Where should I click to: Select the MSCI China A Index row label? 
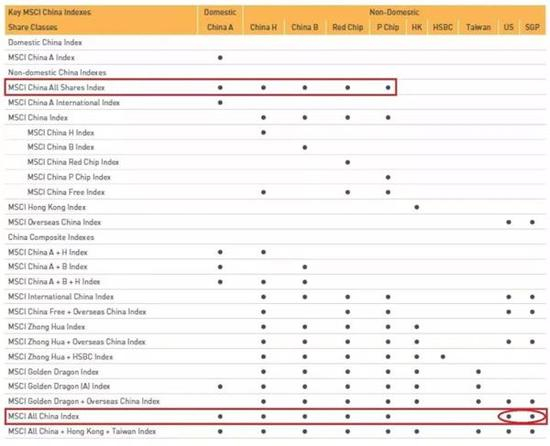(41, 57)
